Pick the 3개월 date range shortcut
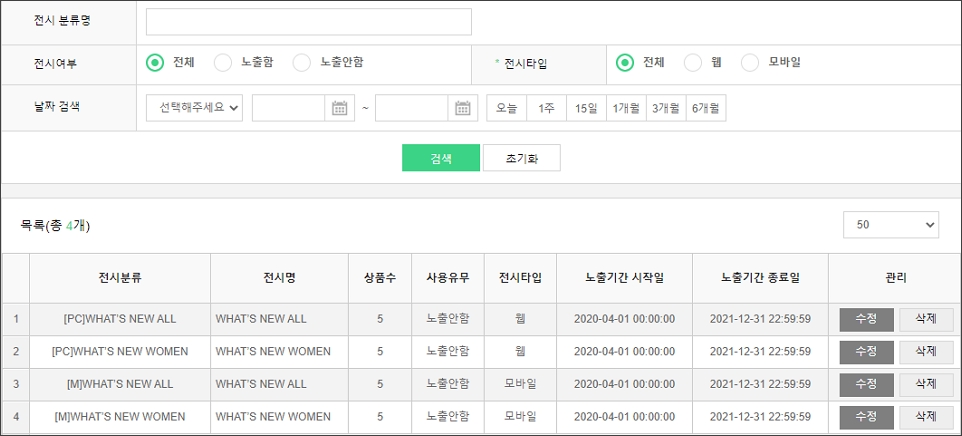 tap(666, 108)
